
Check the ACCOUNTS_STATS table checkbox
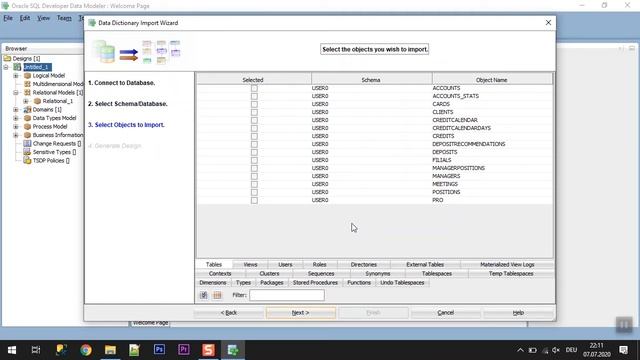pos(254,96)
